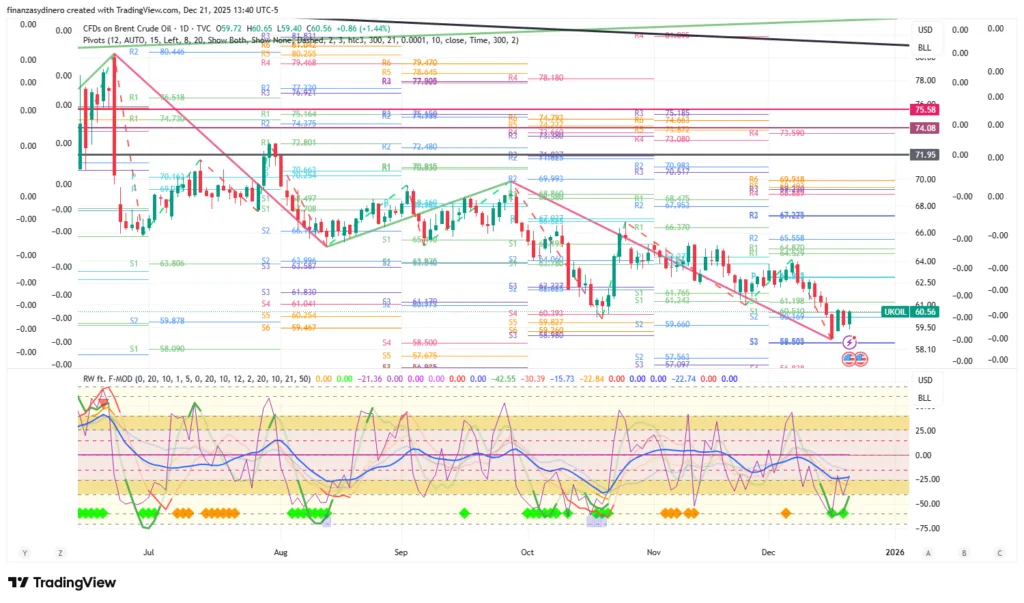Image resolution: width=1024 pixels, height=603 pixels.
Task: Open the BLL unit selector on main chart
Action: click(x=924, y=47)
